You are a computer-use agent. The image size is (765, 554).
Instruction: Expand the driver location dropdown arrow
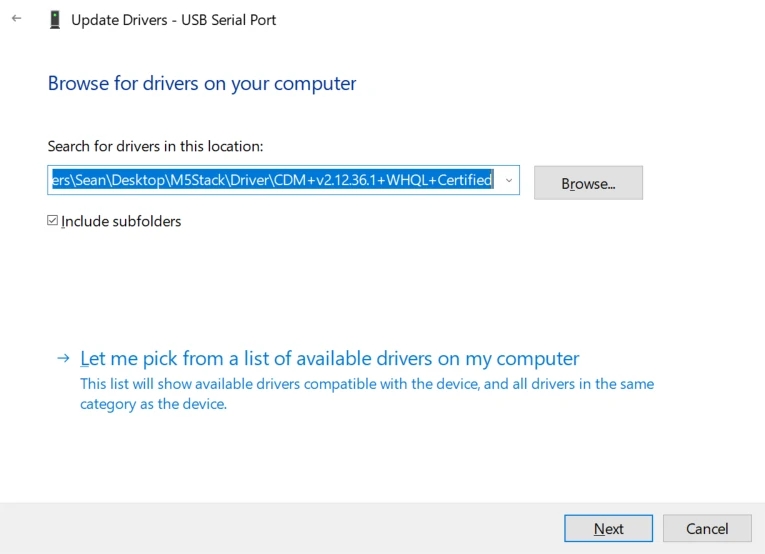509,180
